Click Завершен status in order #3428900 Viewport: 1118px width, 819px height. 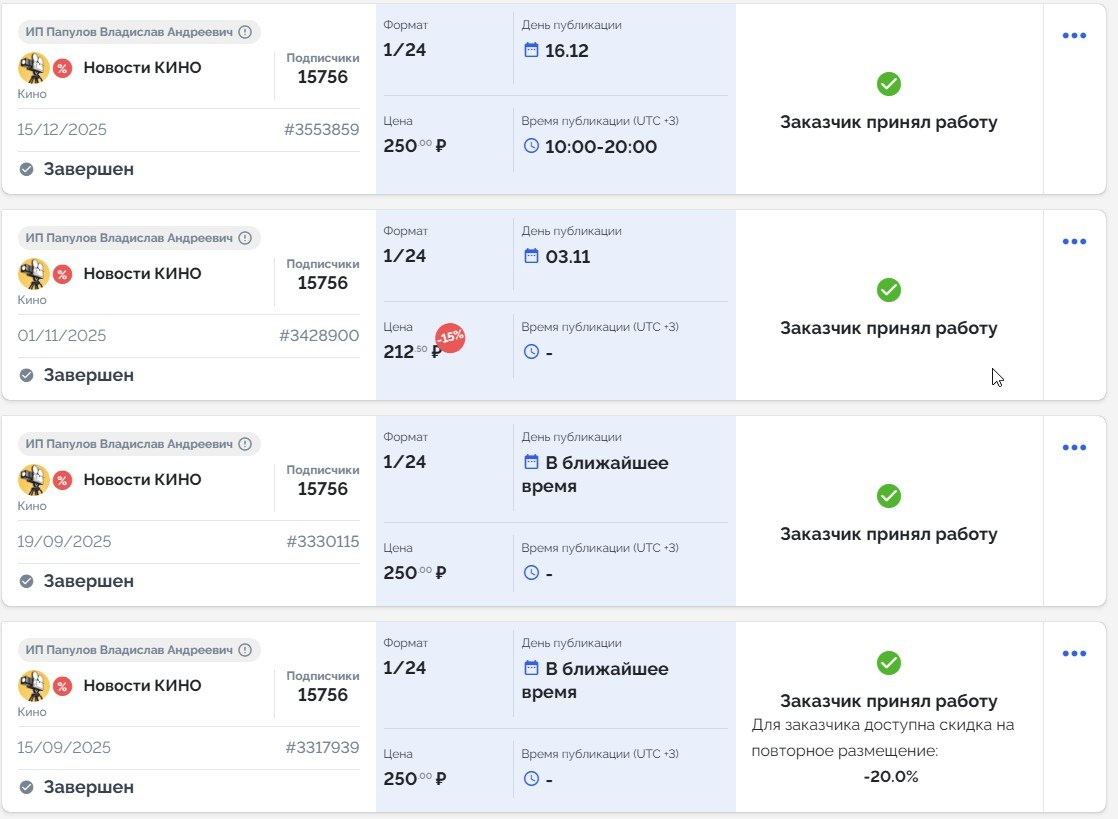coord(88,376)
